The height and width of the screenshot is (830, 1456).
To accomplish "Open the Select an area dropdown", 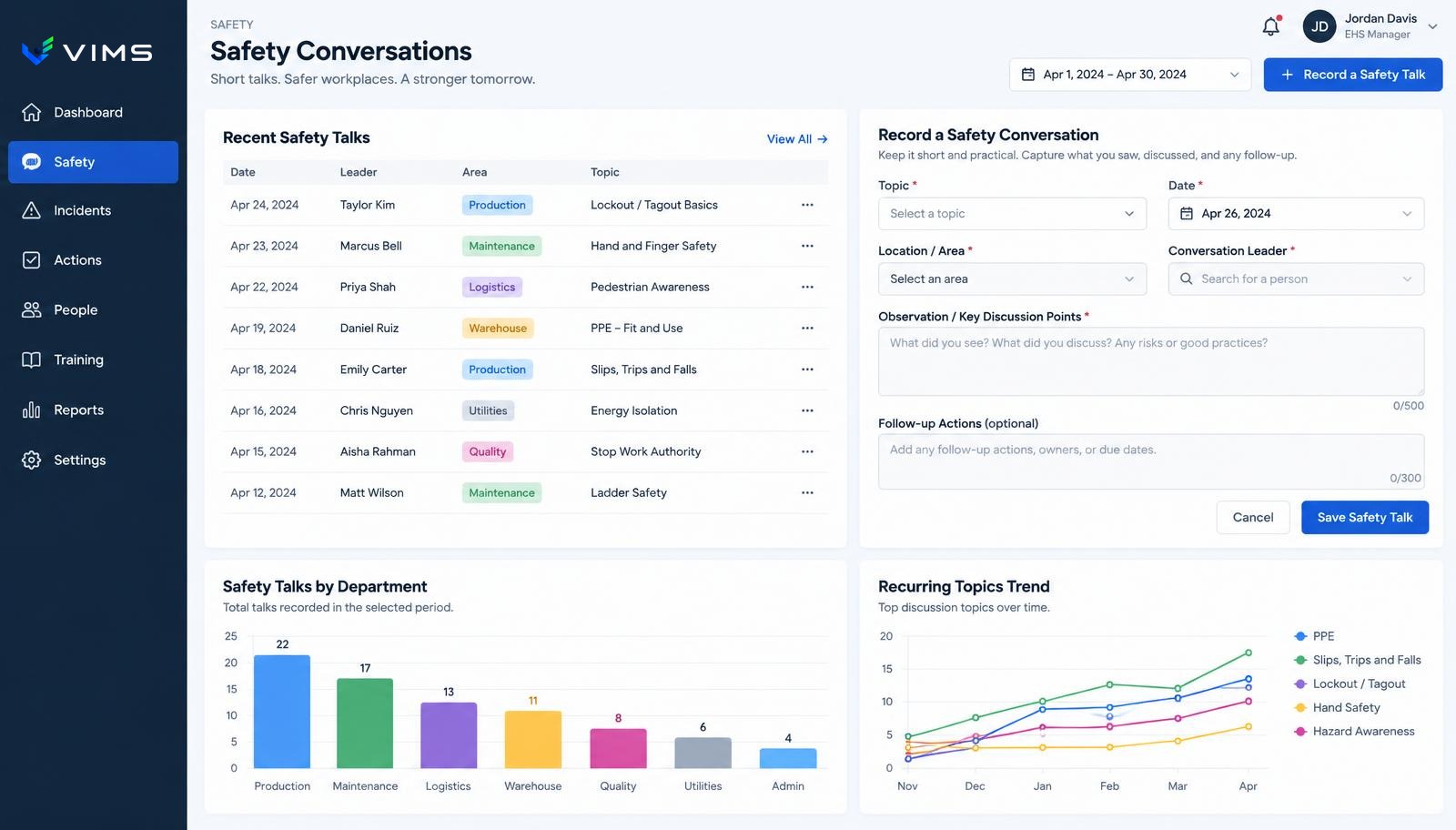I will point(1012,278).
